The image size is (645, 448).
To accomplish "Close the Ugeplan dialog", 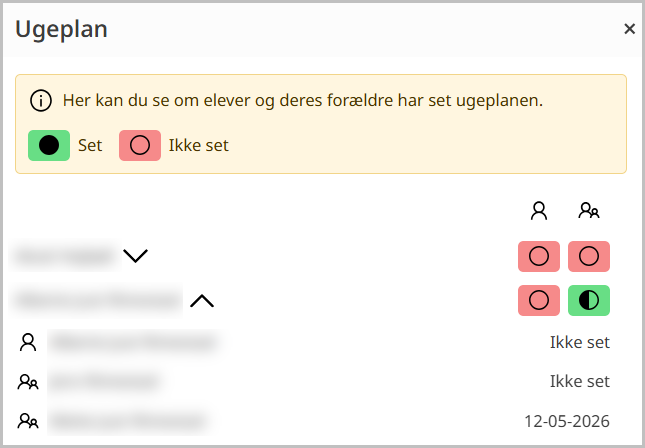I will coord(629,29).
